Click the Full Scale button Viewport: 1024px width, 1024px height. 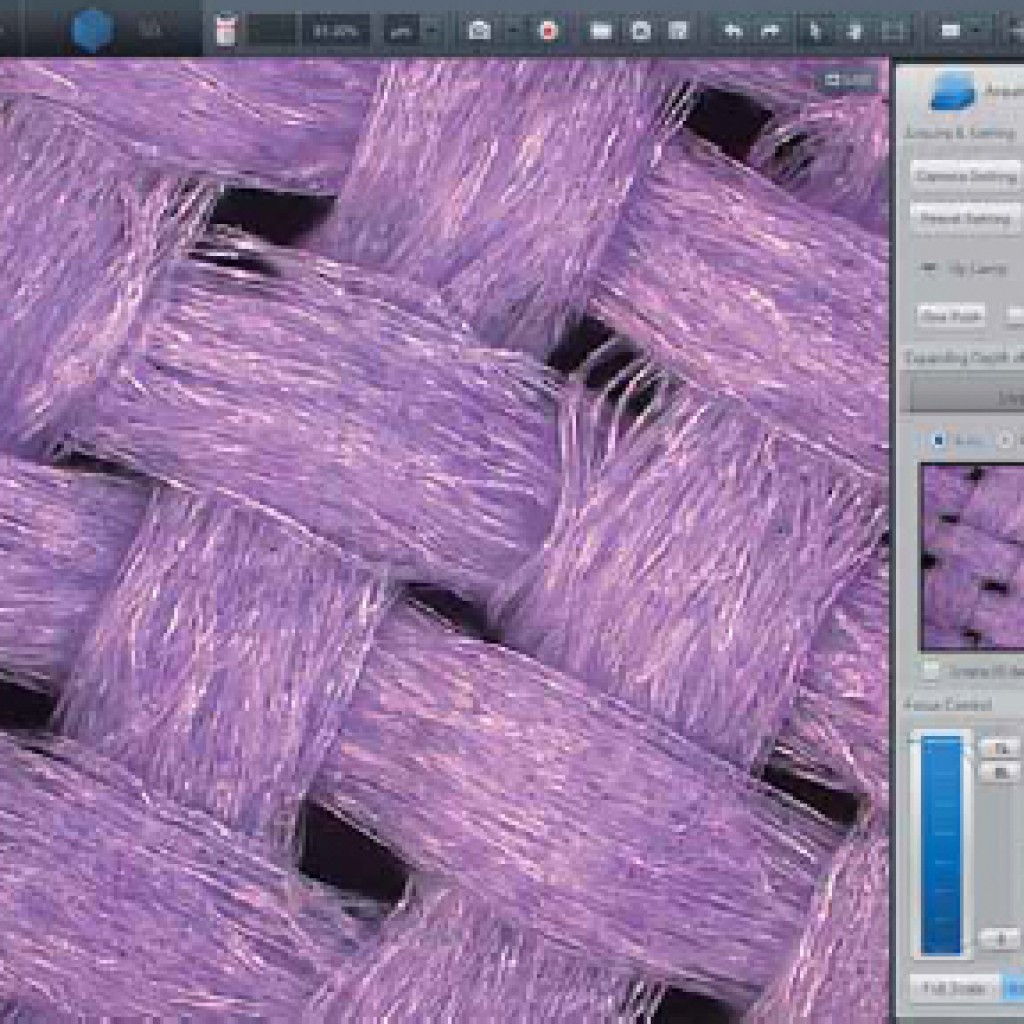coord(954,989)
